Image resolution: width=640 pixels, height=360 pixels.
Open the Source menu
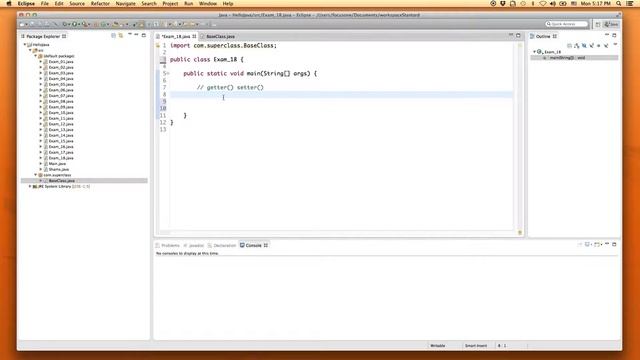(77, 4)
